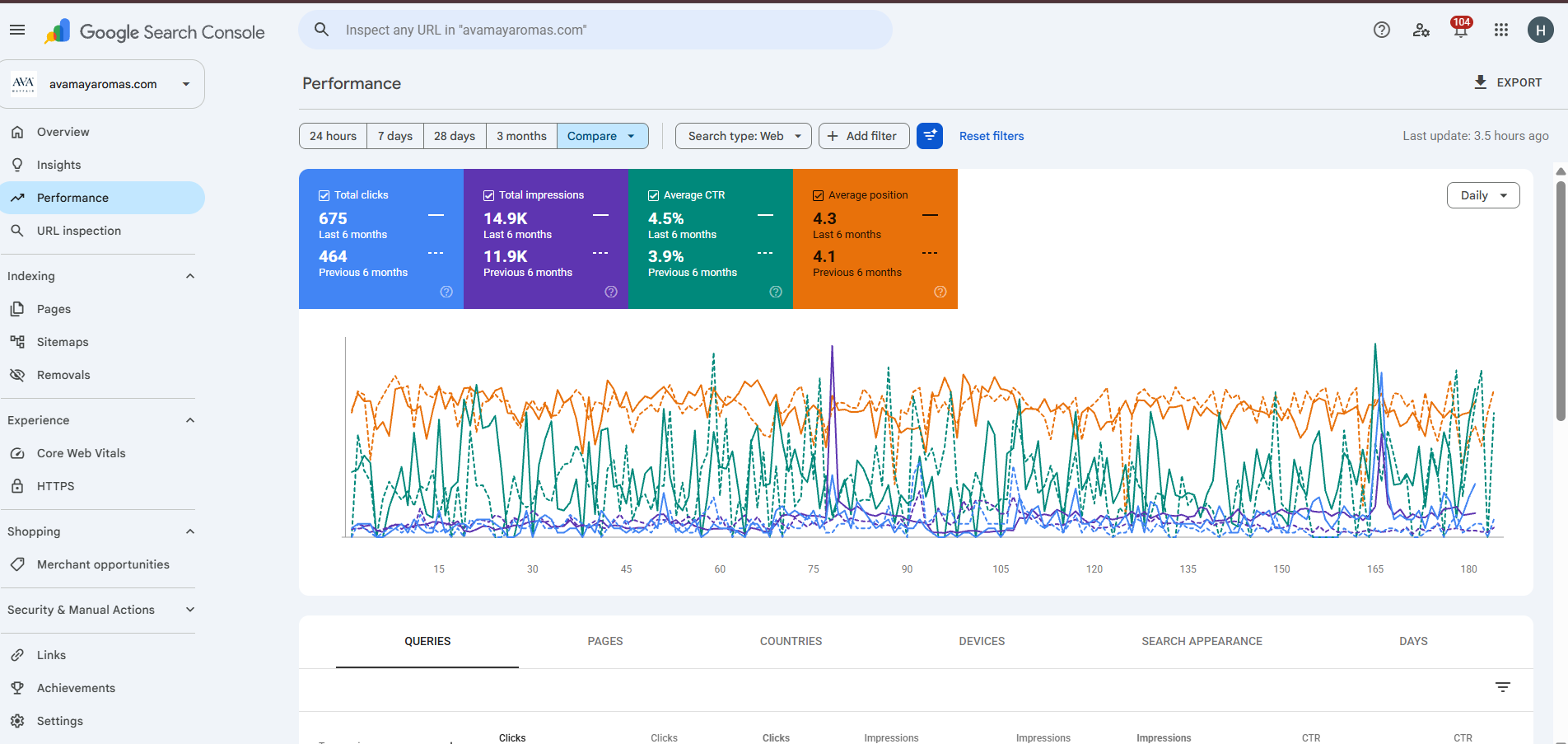Image resolution: width=1568 pixels, height=744 pixels.
Task: Toggle the Total clicks checkbox
Action: [x=324, y=195]
